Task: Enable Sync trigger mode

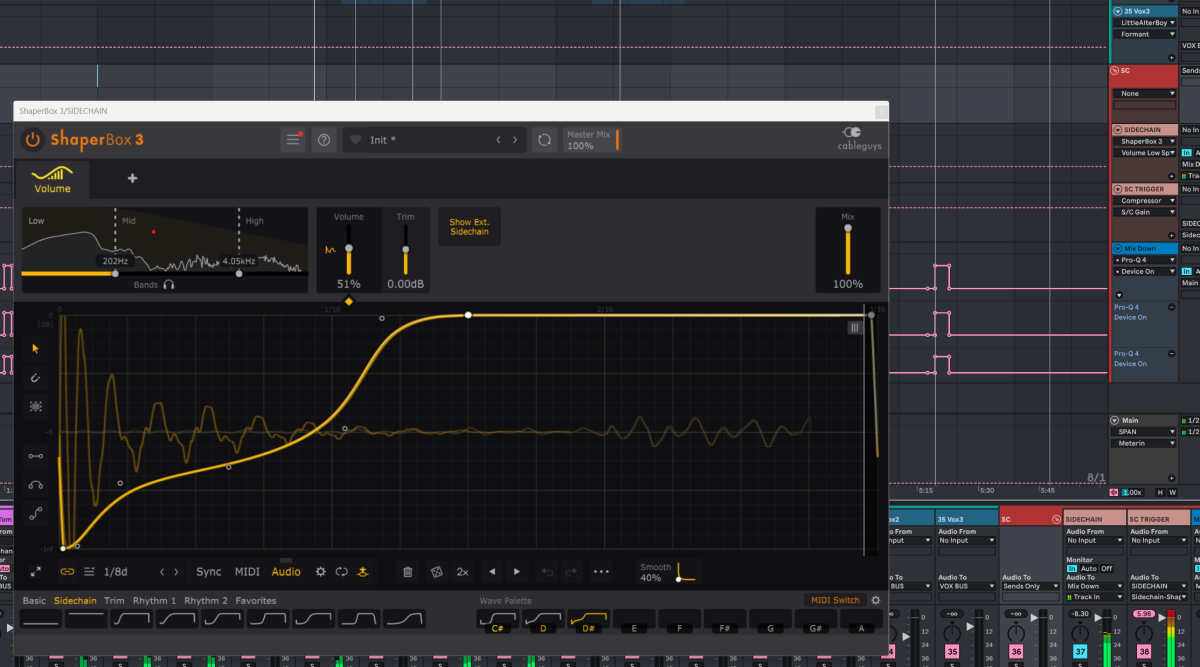Action: point(209,572)
